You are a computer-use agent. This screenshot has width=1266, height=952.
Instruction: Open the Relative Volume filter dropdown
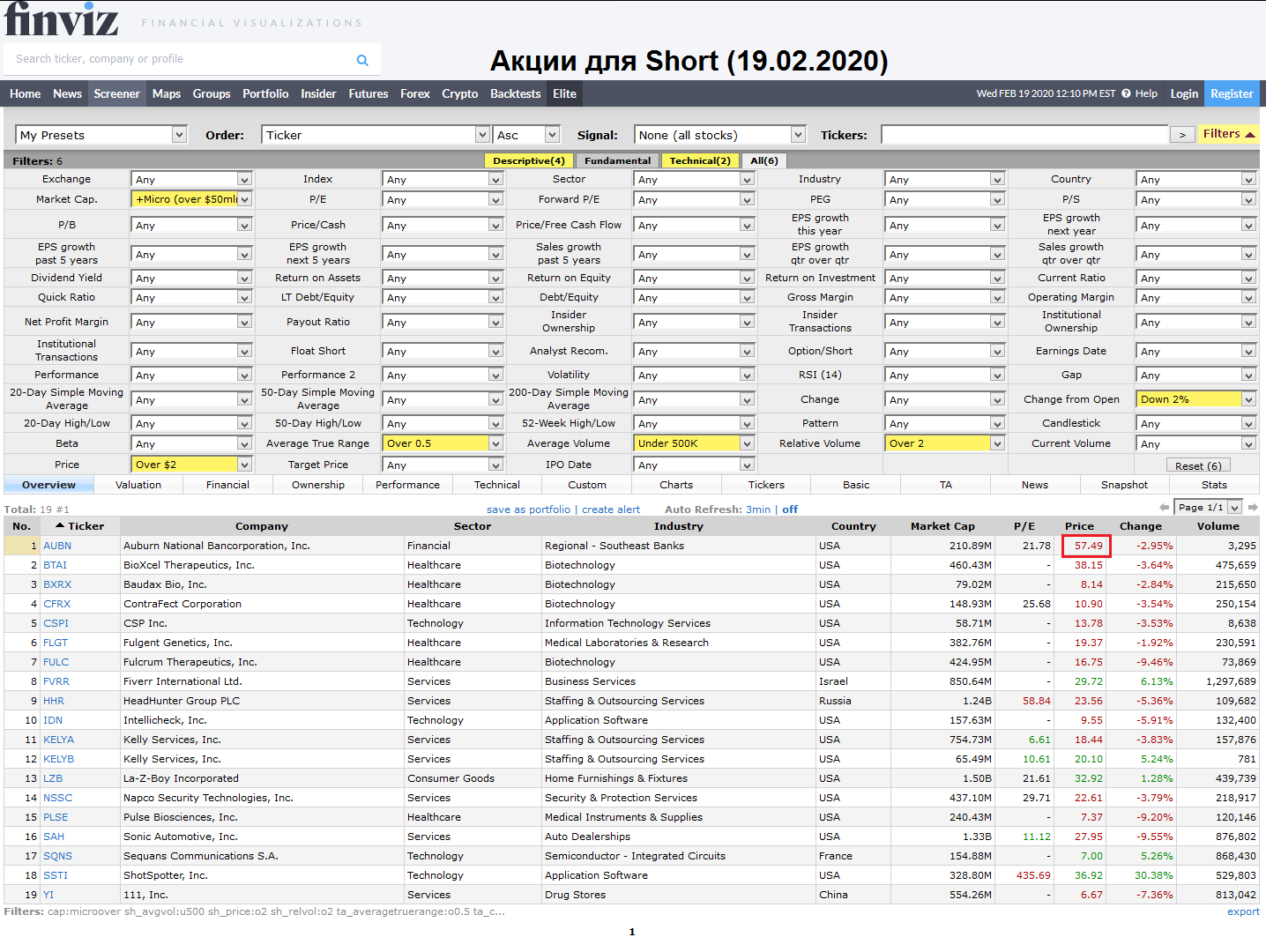[945, 443]
